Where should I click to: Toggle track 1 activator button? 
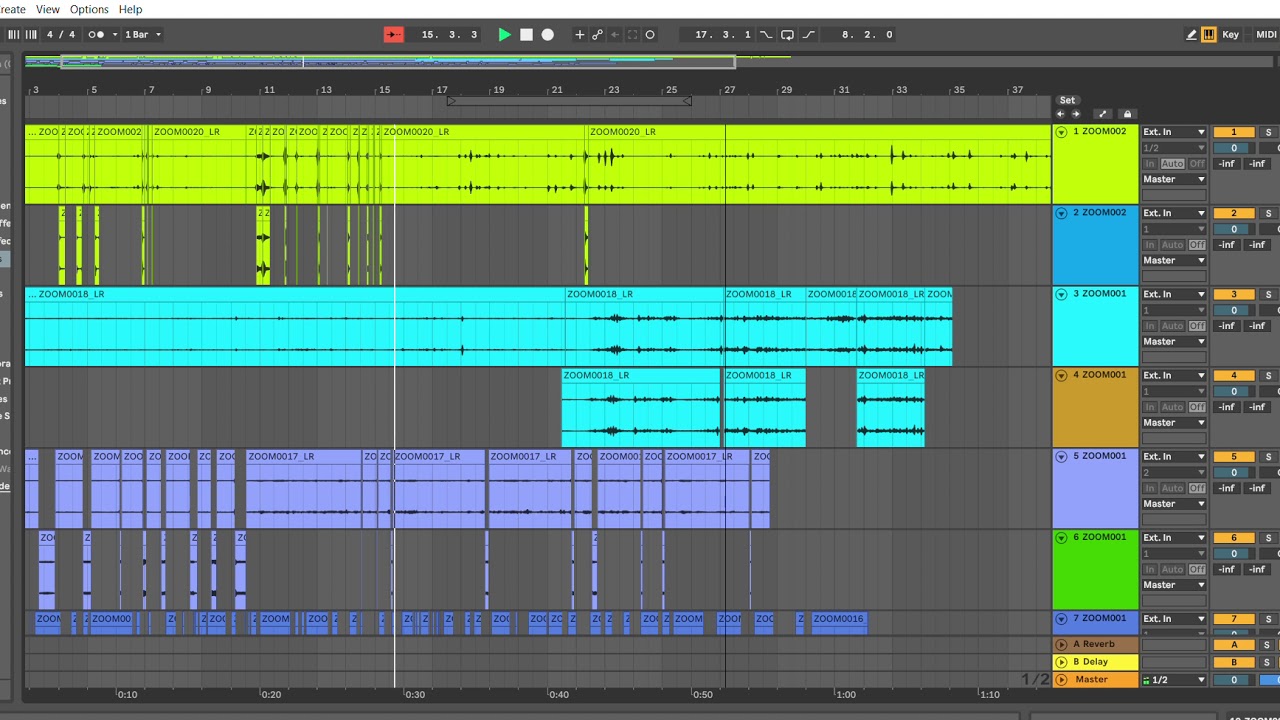(x=1233, y=132)
